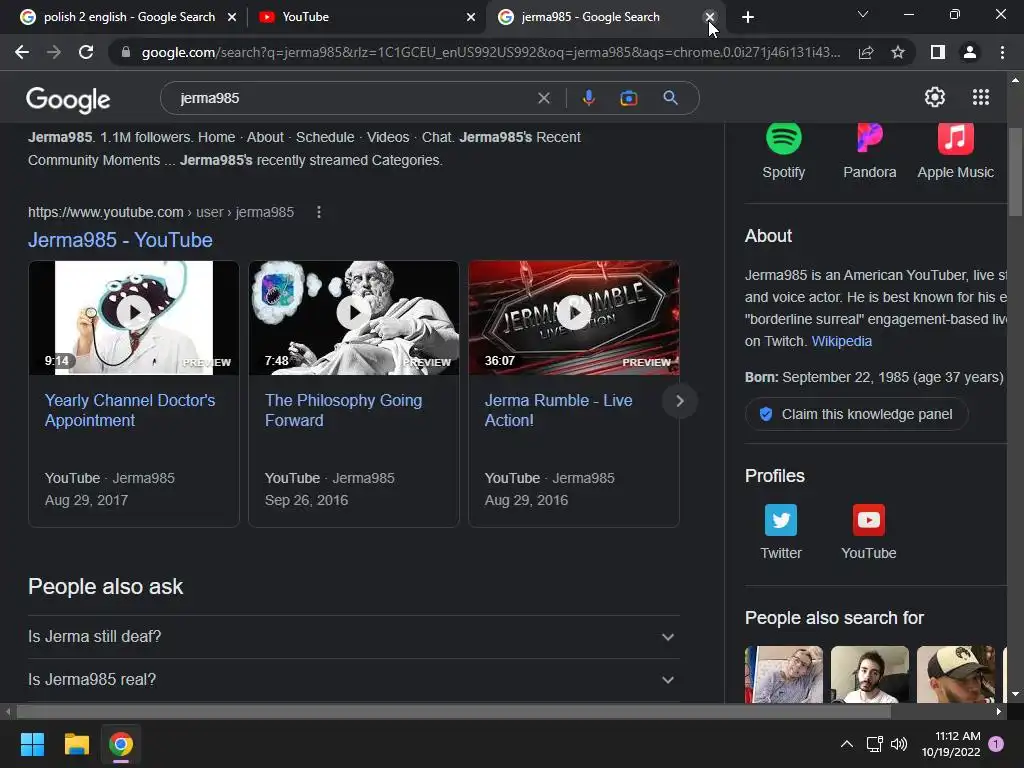Image resolution: width=1024 pixels, height=768 pixels.
Task: Start voice search with microphone
Action: click(x=588, y=98)
